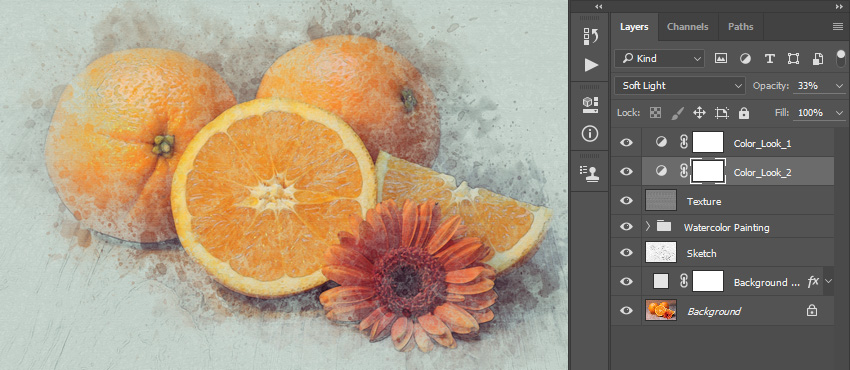Select the Watercolor Painting group name
Image resolution: width=850 pixels, height=370 pixels.
pyautogui.click(x=726, y=227)
